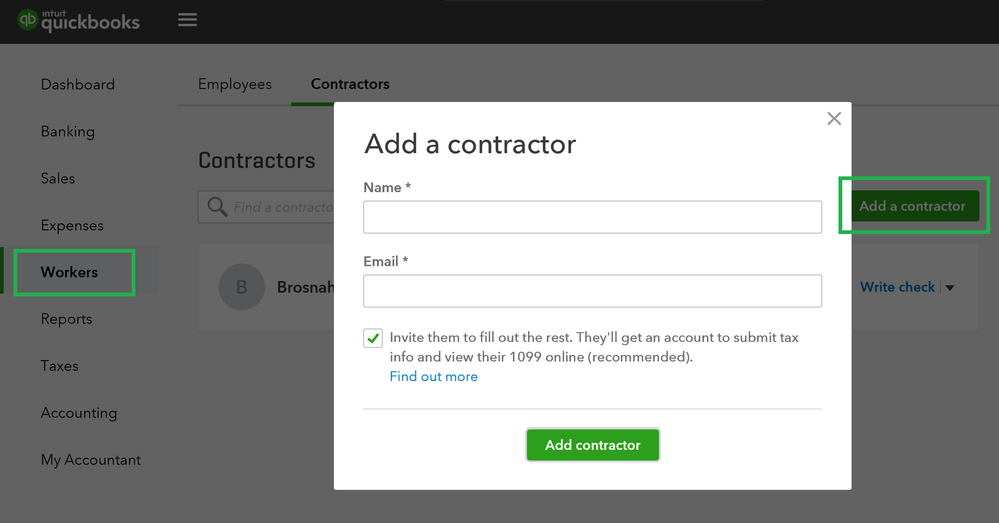Go to Banking in the sidebar

(68, 132)
